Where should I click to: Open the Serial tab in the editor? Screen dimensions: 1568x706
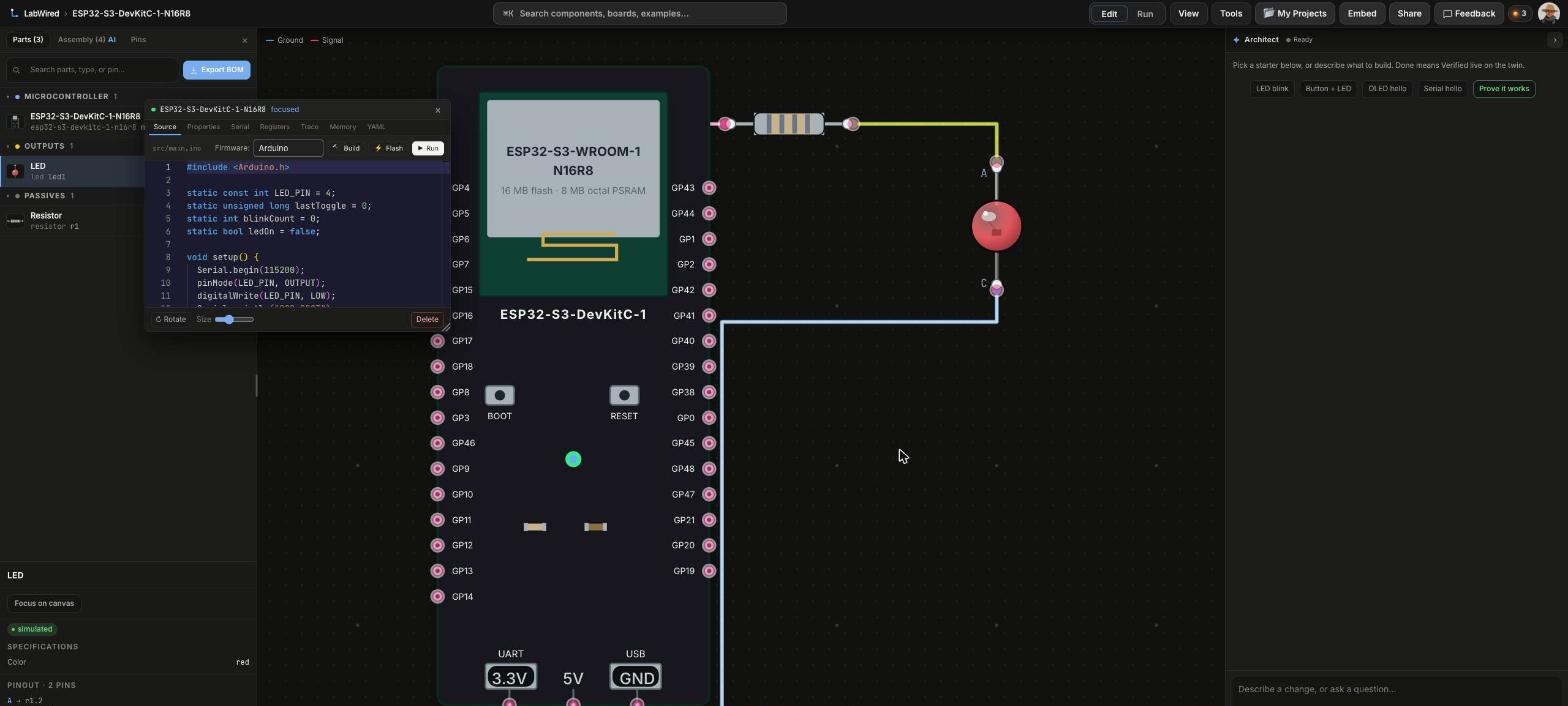pyautogui.click(x=240, y=127)
